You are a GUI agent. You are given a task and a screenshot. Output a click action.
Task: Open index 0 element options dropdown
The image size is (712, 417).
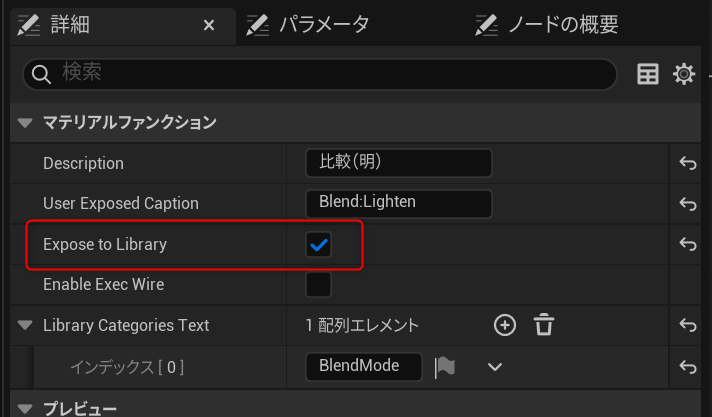pos(495,367)
